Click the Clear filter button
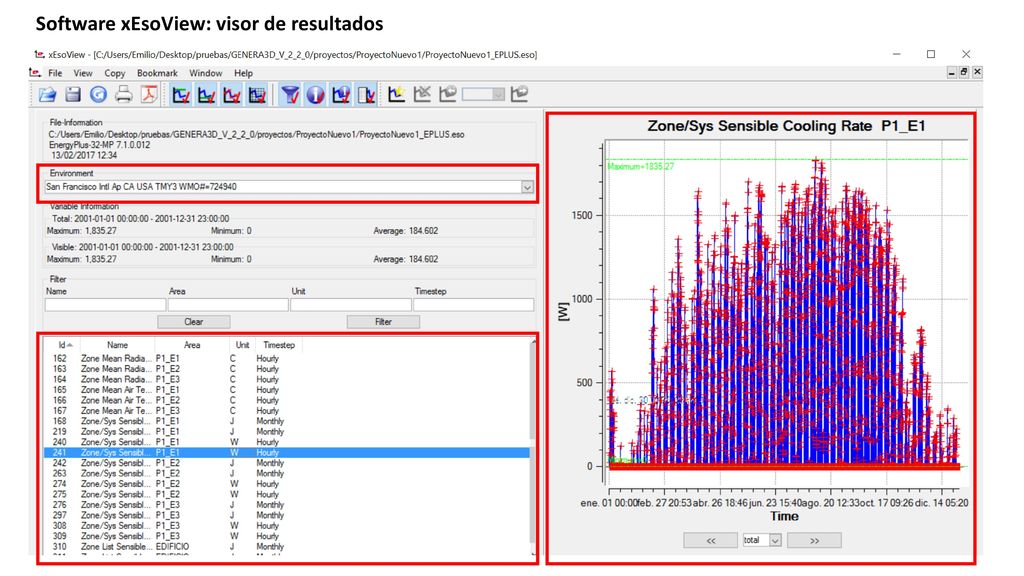This screenshot has height=576, width=1024. point(194,322)
